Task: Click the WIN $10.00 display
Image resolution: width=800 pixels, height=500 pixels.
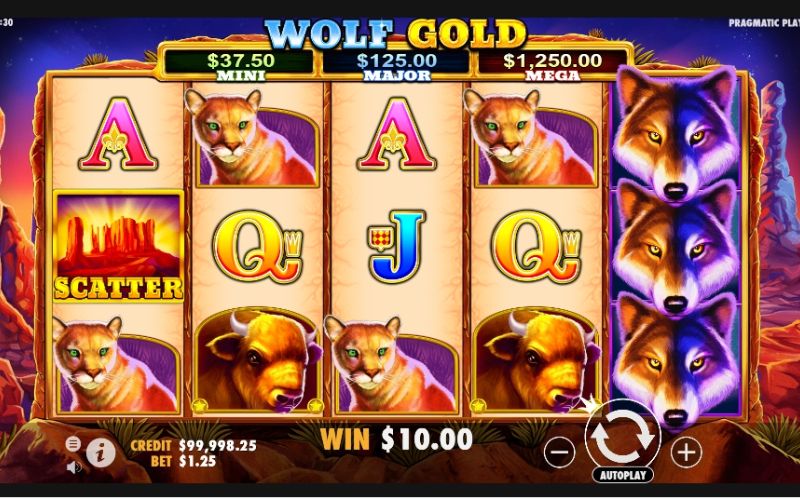Action: 396,439
